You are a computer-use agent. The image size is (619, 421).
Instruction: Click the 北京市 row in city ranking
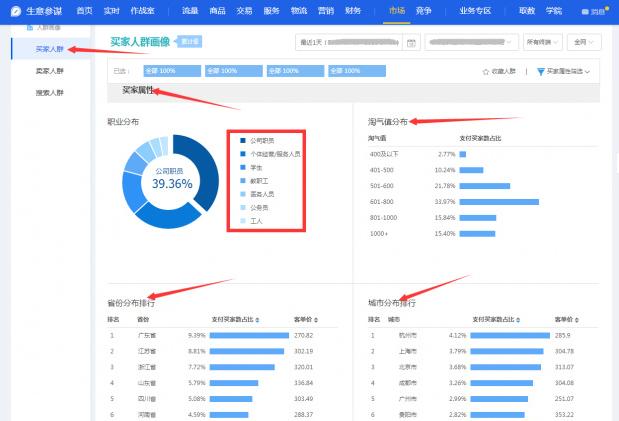click(484, 367)
